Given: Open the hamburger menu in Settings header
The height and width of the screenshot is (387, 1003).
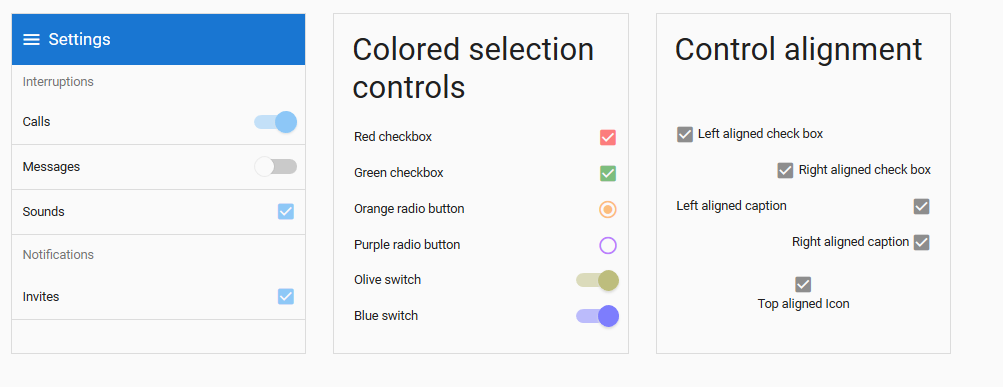Looking at the screenshot, I should coord(31,40).
